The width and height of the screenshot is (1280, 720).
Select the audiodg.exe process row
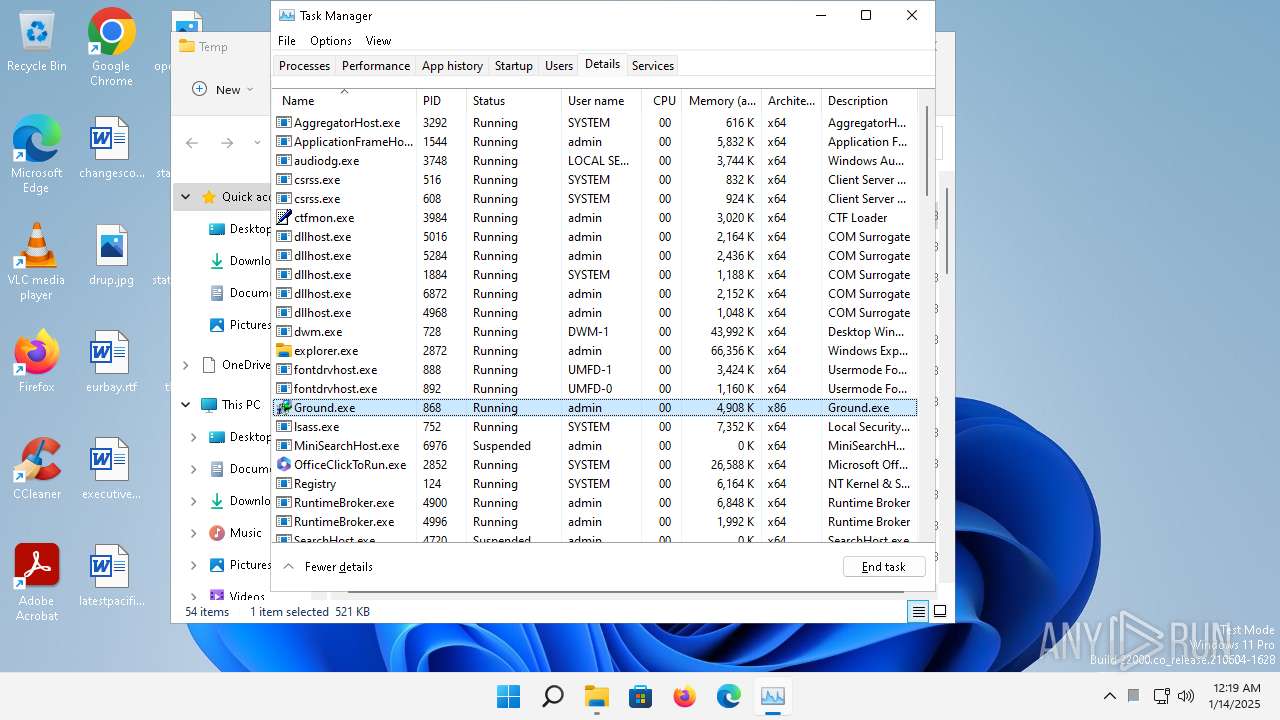pyautogui.click(x=595, y=161)
